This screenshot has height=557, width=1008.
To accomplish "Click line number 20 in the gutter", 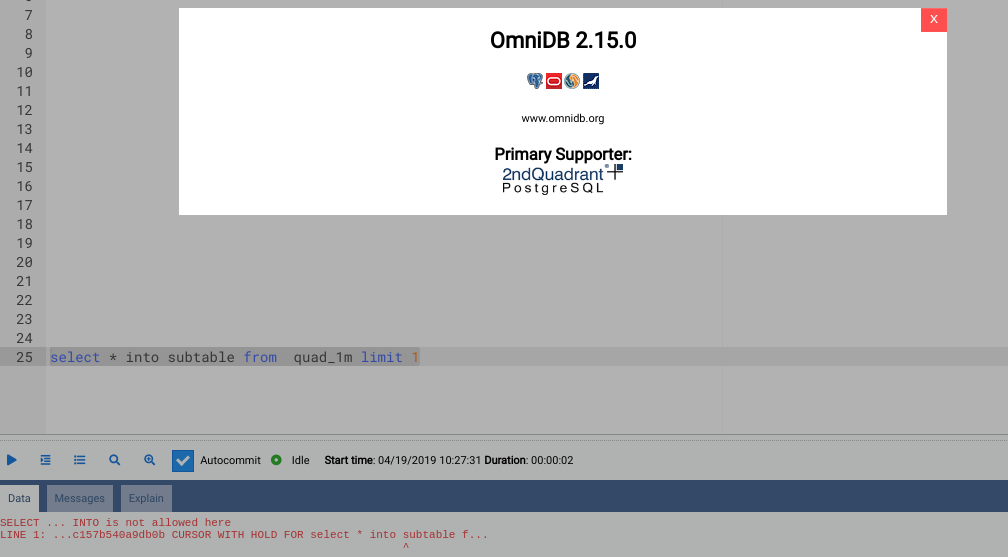I will (24, 262).
